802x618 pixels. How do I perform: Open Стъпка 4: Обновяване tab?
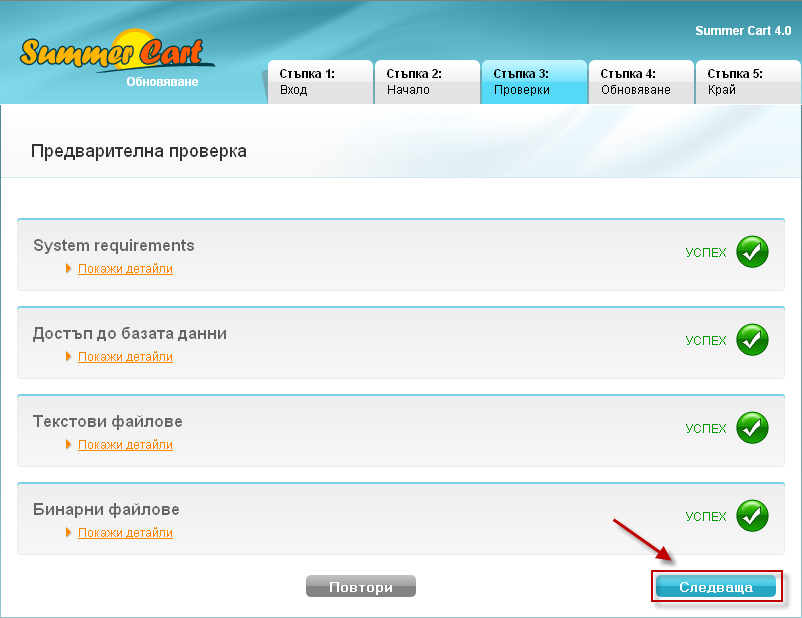(641, 82)
